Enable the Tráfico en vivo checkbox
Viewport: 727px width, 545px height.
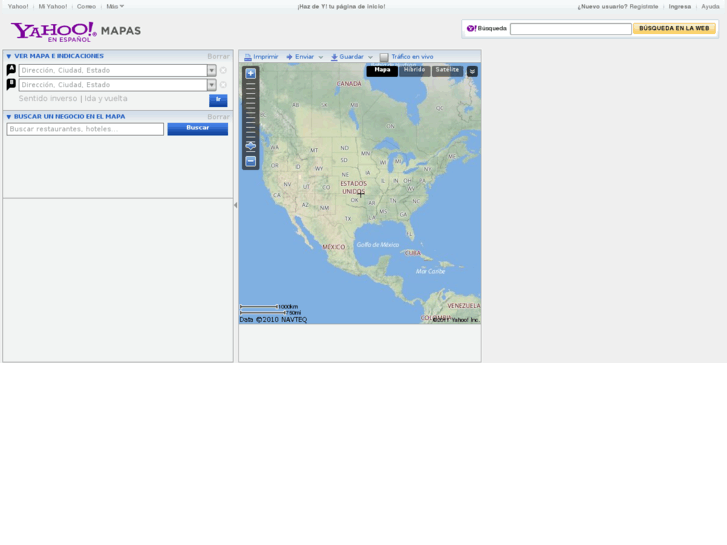pos(384,58)
